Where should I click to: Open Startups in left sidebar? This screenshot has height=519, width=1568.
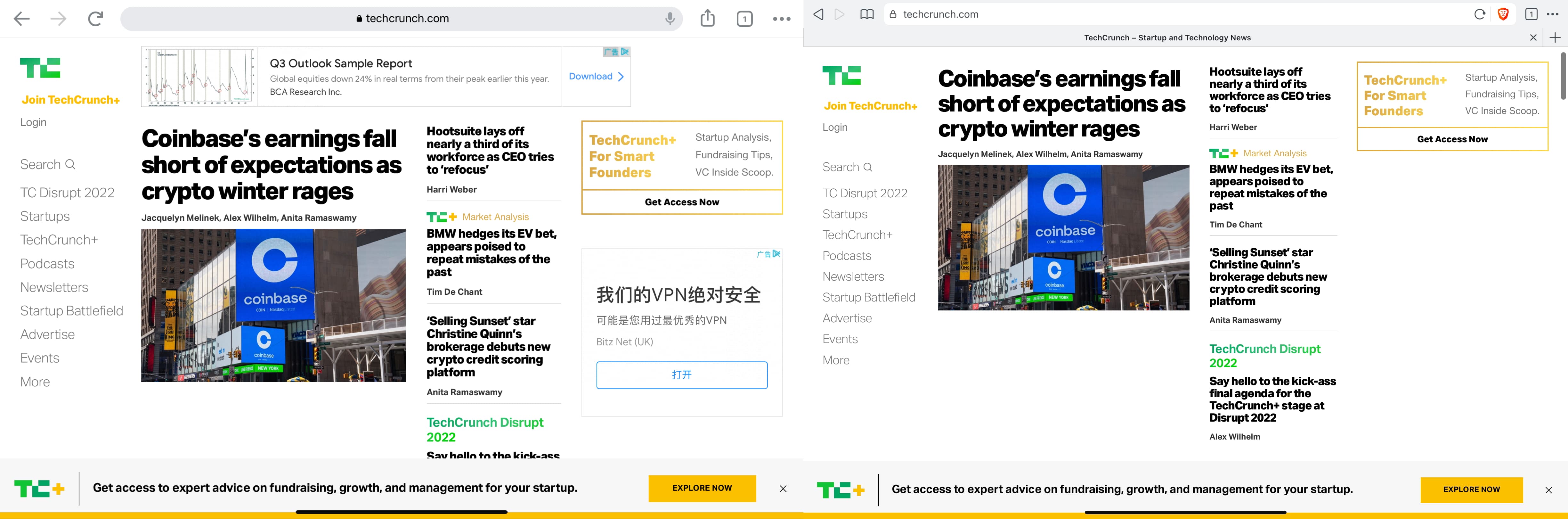click(x=45, y=216)
